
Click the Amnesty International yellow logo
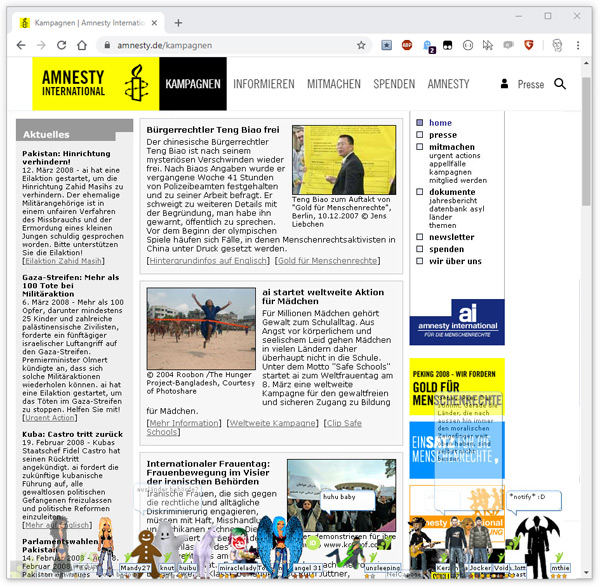click(x=96, y=84)
